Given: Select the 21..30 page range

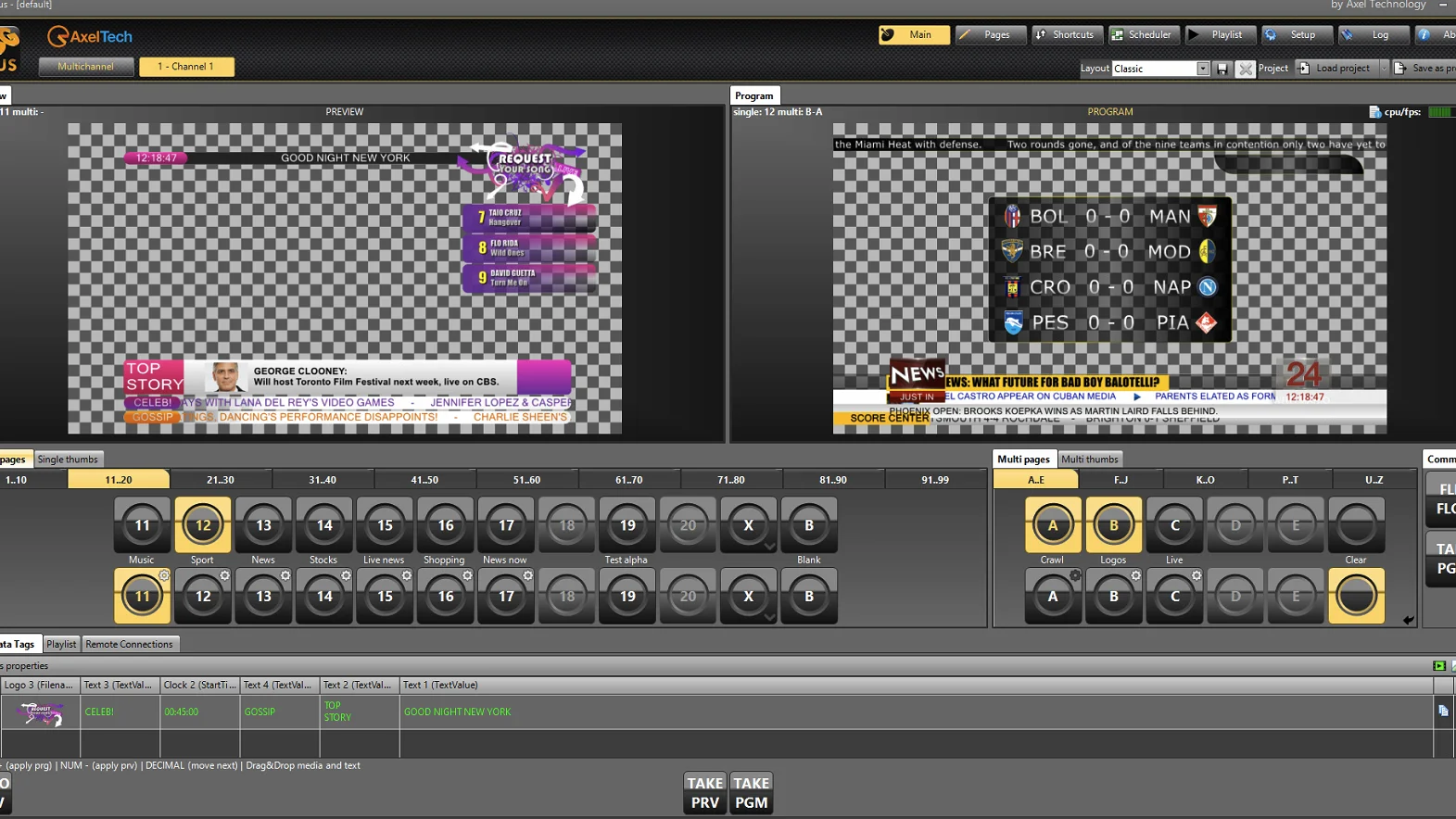Looking at the screenshot, I should tap(221, 480).
